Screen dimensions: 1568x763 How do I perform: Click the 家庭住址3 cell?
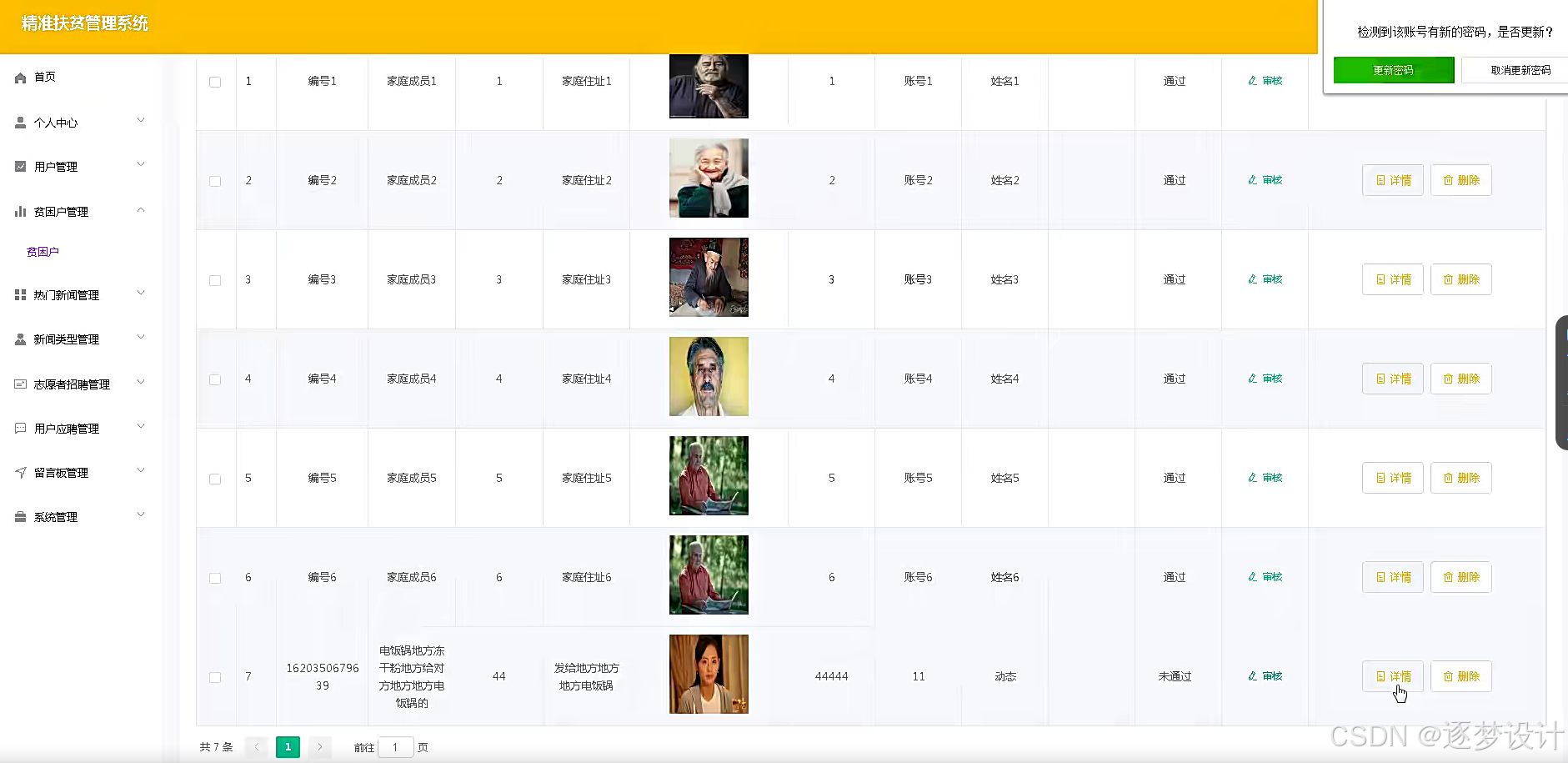coord(586,279)
